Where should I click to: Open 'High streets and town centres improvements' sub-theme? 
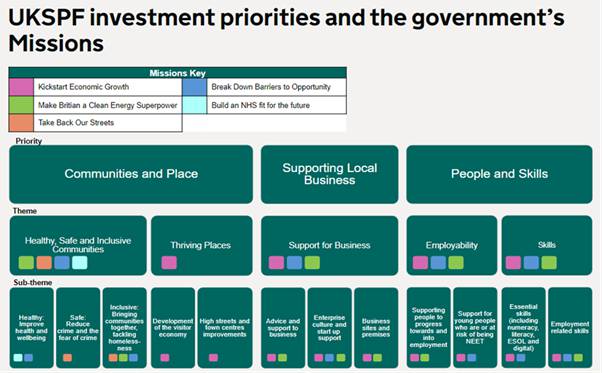(x=225, y=328)
